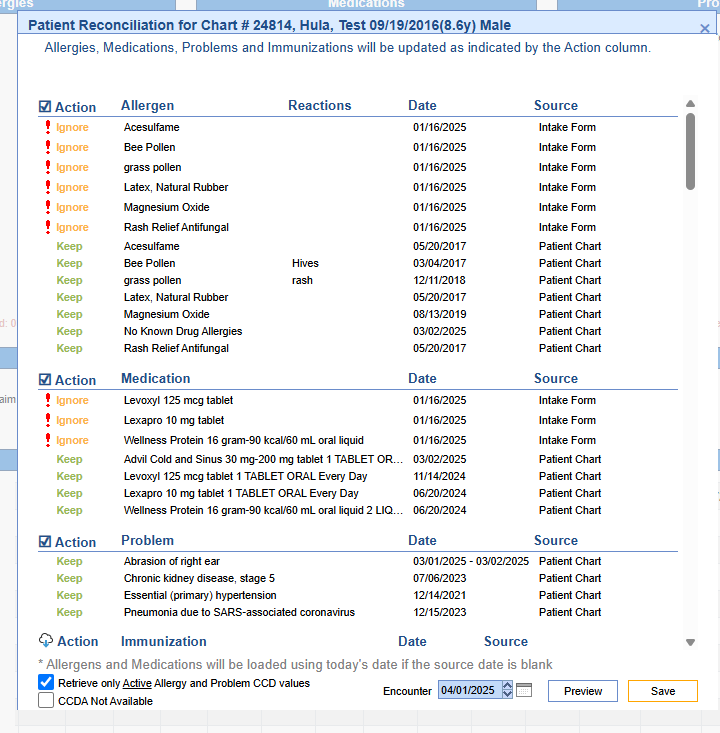Image resolution: width=720 pixels, height=733 pixels.
Task: Click alert icon beside Levoxyl 125 mcg tablet
Action: (48, 400)
